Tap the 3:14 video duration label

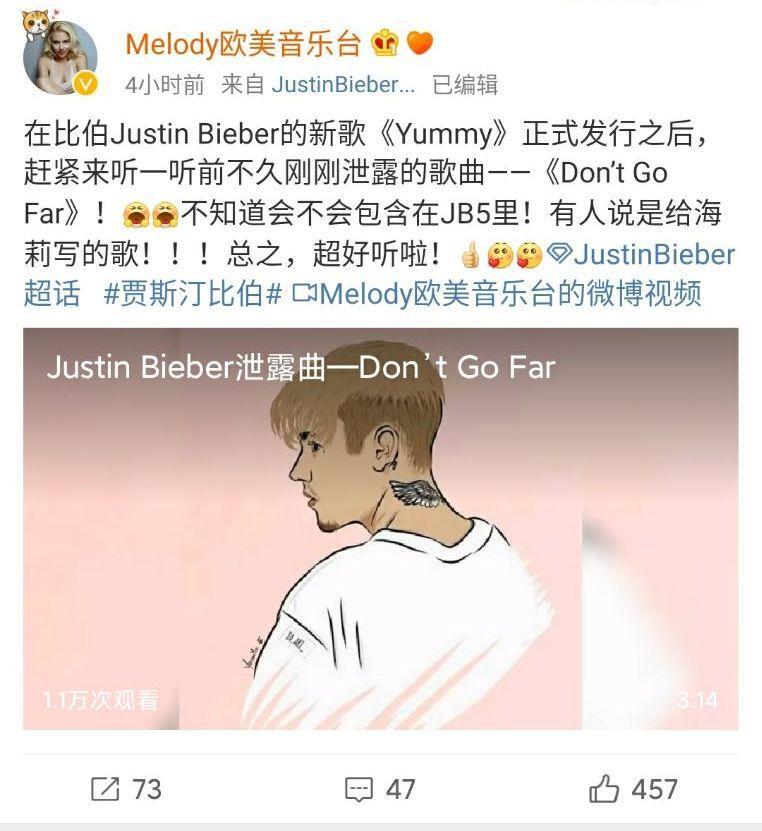click(x=697, y=700)
